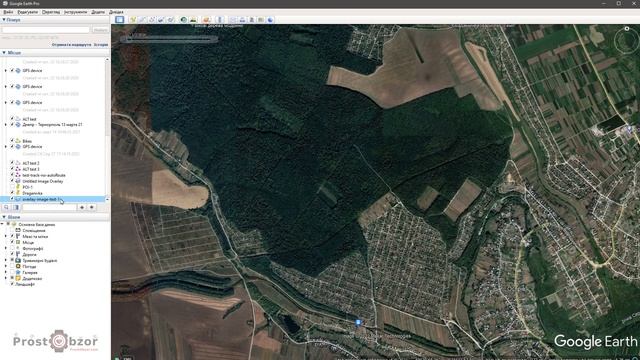Click the Тривимірні будівлі layer icon
The image size is (640, 360).
click(18, 260)
